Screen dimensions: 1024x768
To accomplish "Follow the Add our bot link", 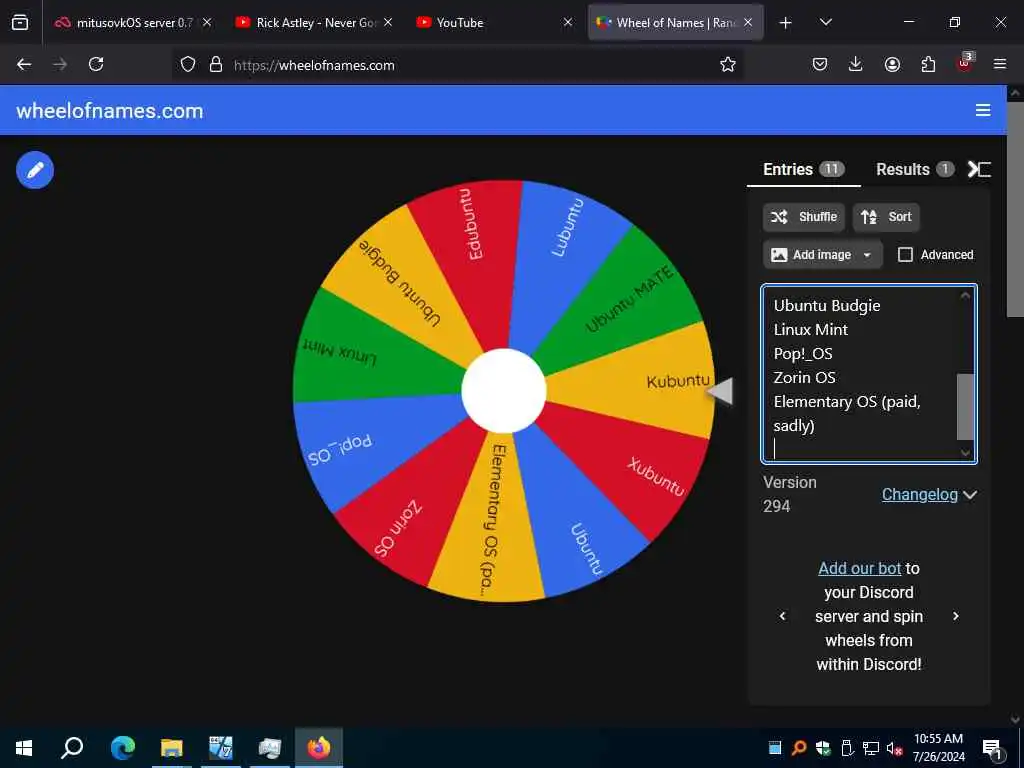I will pos(859,568).
